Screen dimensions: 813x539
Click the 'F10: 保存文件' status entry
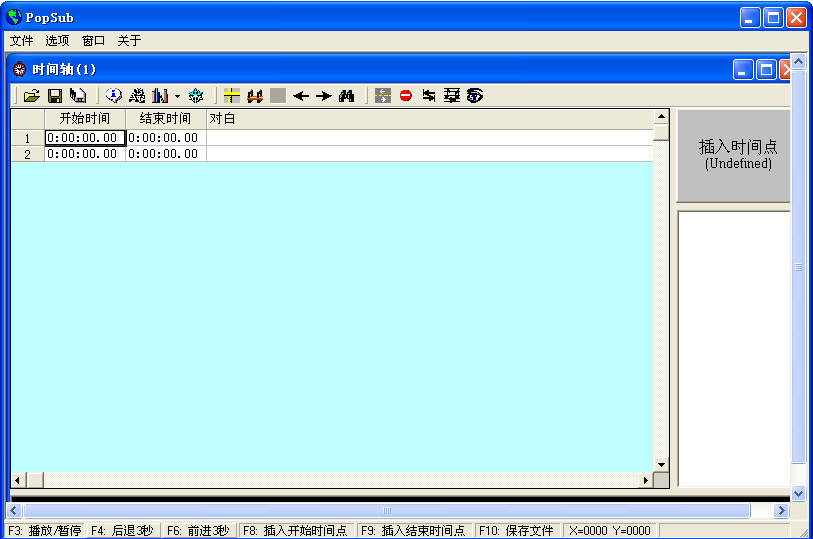[x=516, y=531]
